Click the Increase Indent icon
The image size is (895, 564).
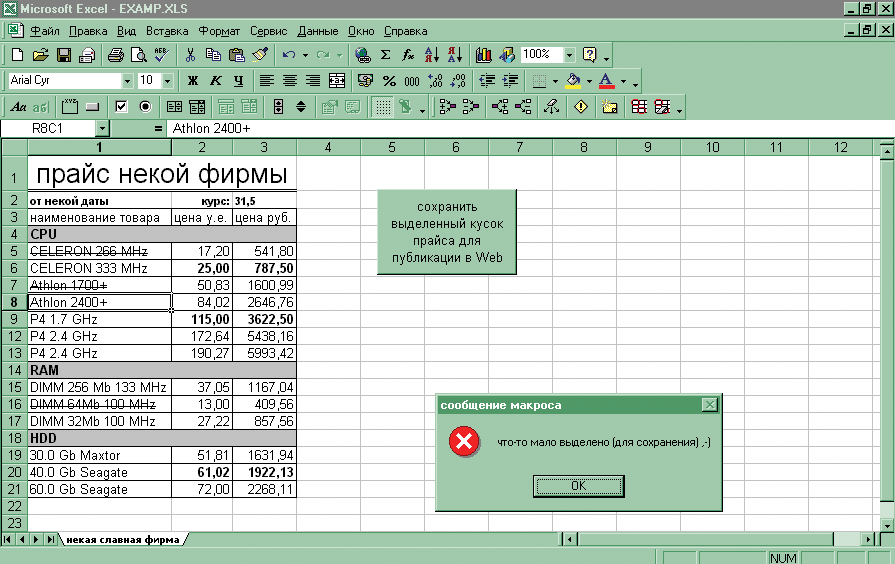pyautogui.click(x=510, y=81)
